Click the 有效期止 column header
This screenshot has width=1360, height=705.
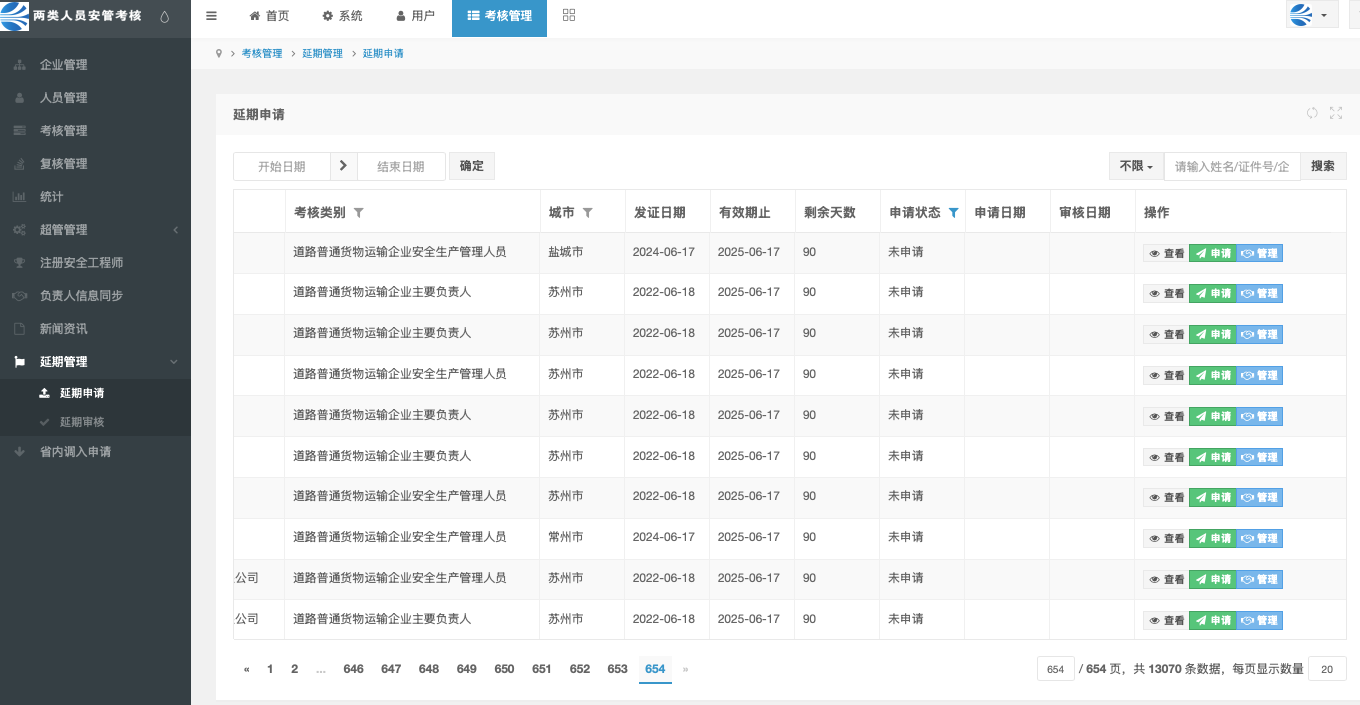pyautogui.click(x=745, y=213)
